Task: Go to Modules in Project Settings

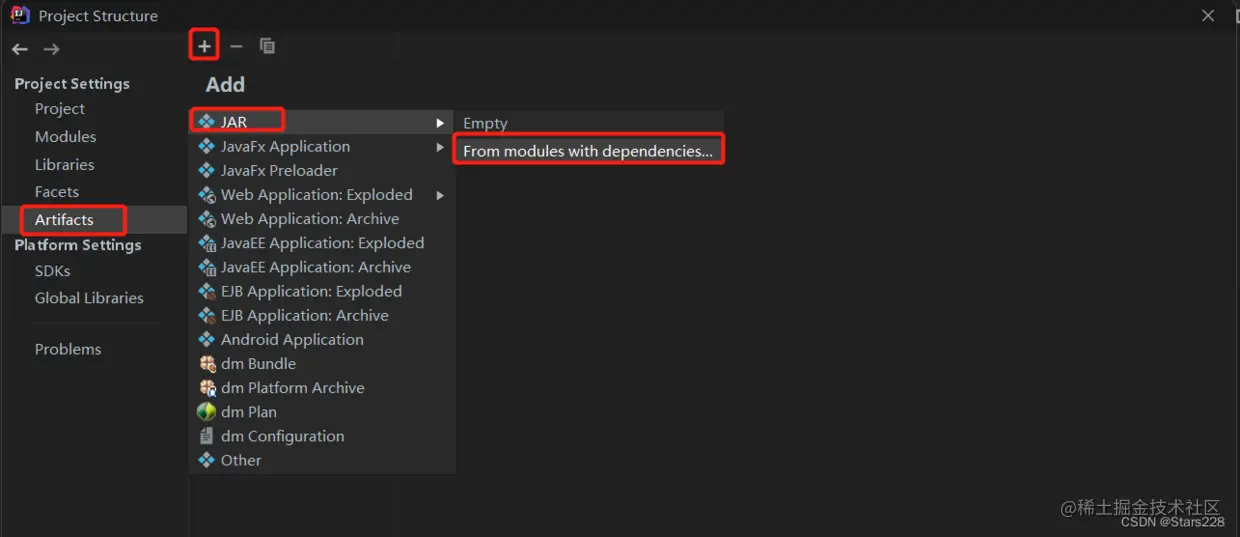Action: pyautogui.click(x=66, y=137)
